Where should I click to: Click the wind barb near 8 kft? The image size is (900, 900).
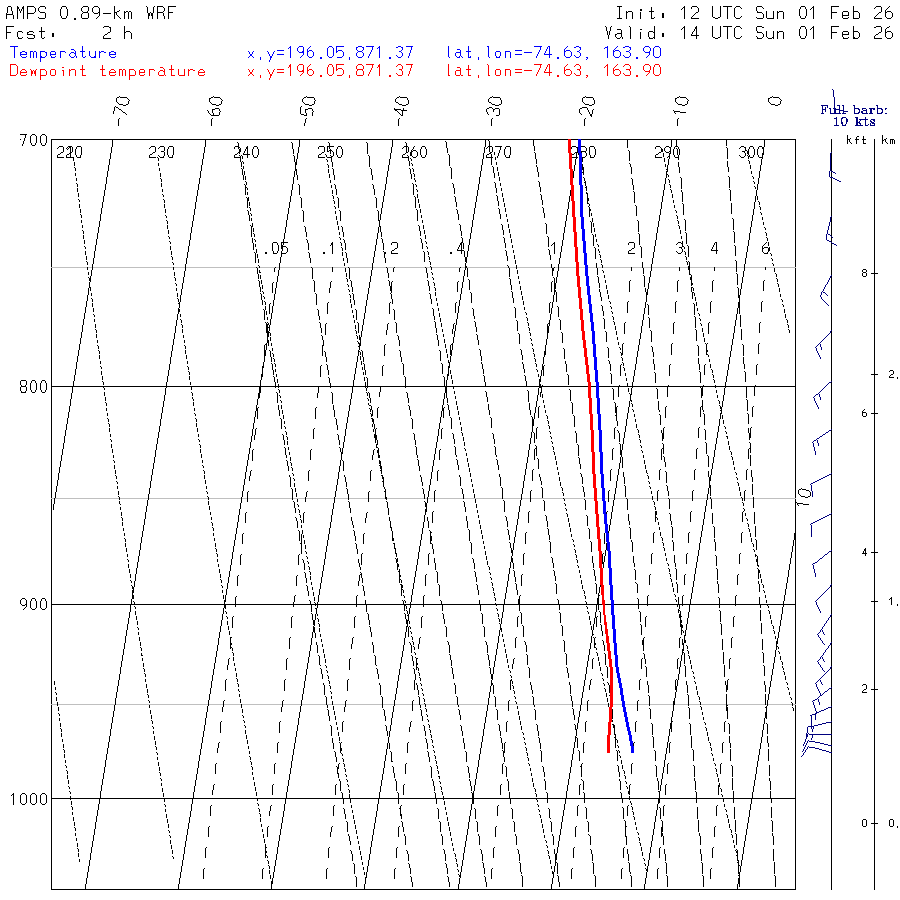coord(825,290)
